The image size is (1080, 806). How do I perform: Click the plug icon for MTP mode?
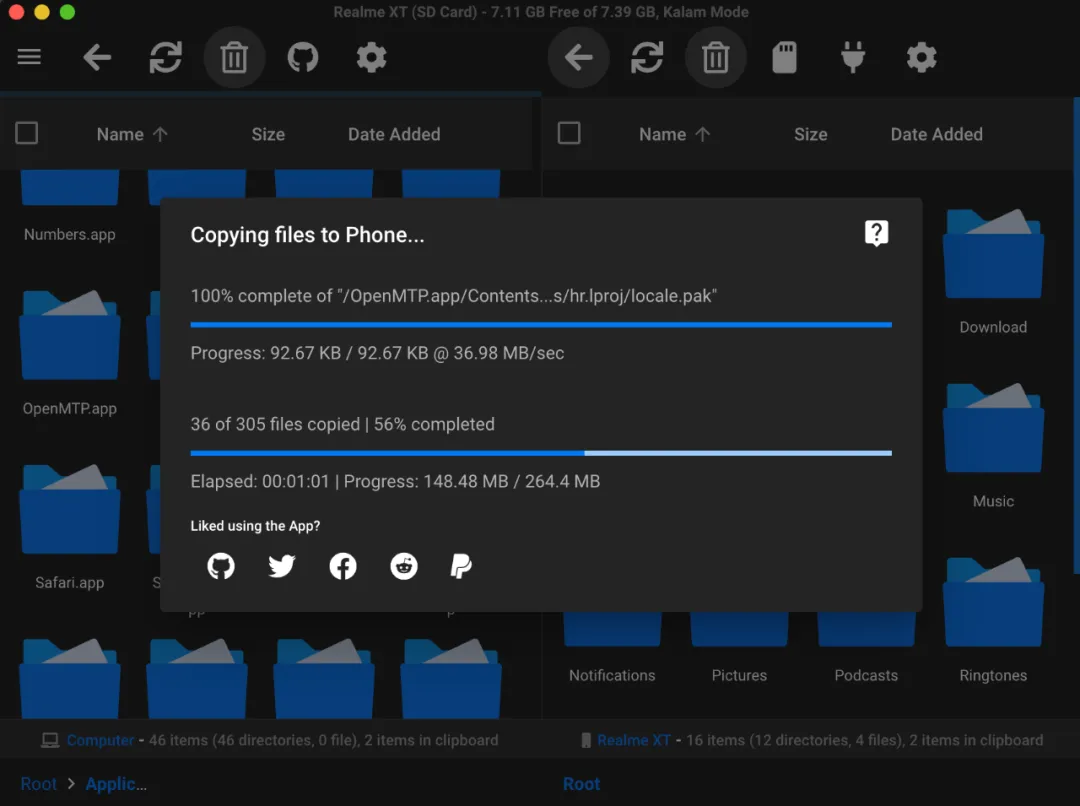(x=853, y=57)
